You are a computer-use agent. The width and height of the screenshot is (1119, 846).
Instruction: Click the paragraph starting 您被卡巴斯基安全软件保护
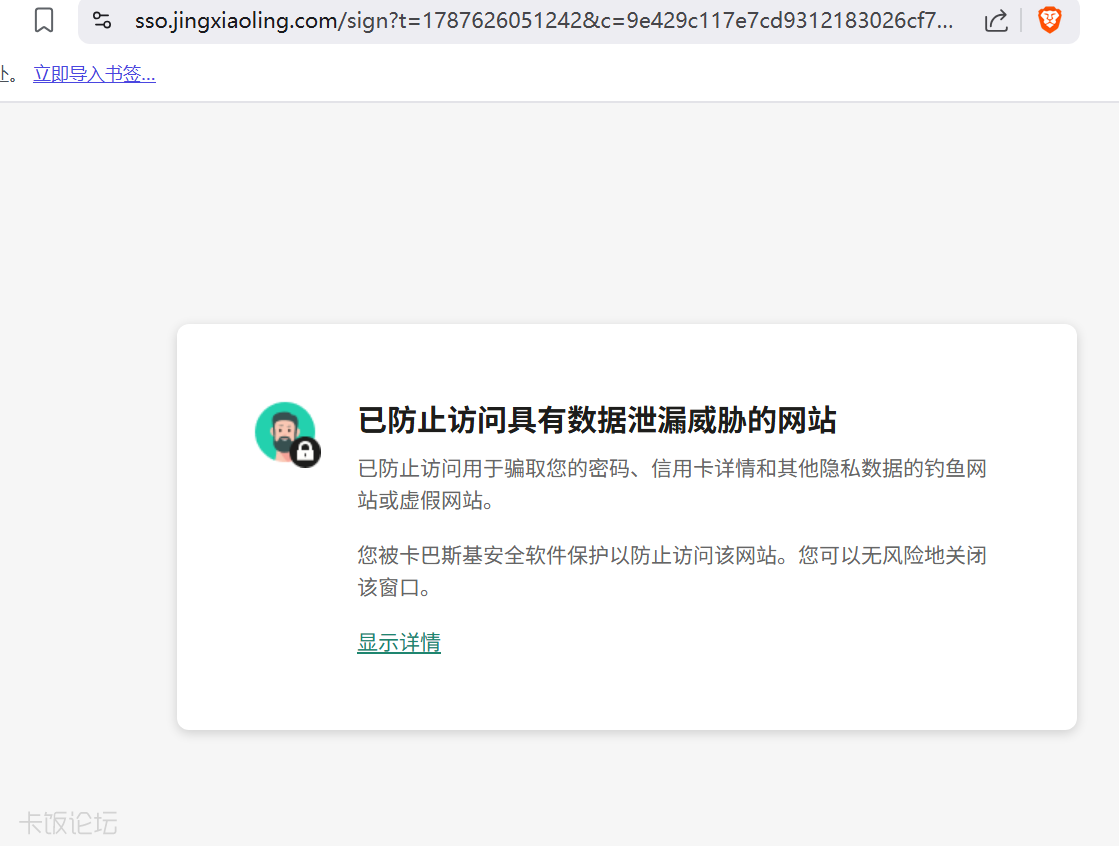[672, 571]
